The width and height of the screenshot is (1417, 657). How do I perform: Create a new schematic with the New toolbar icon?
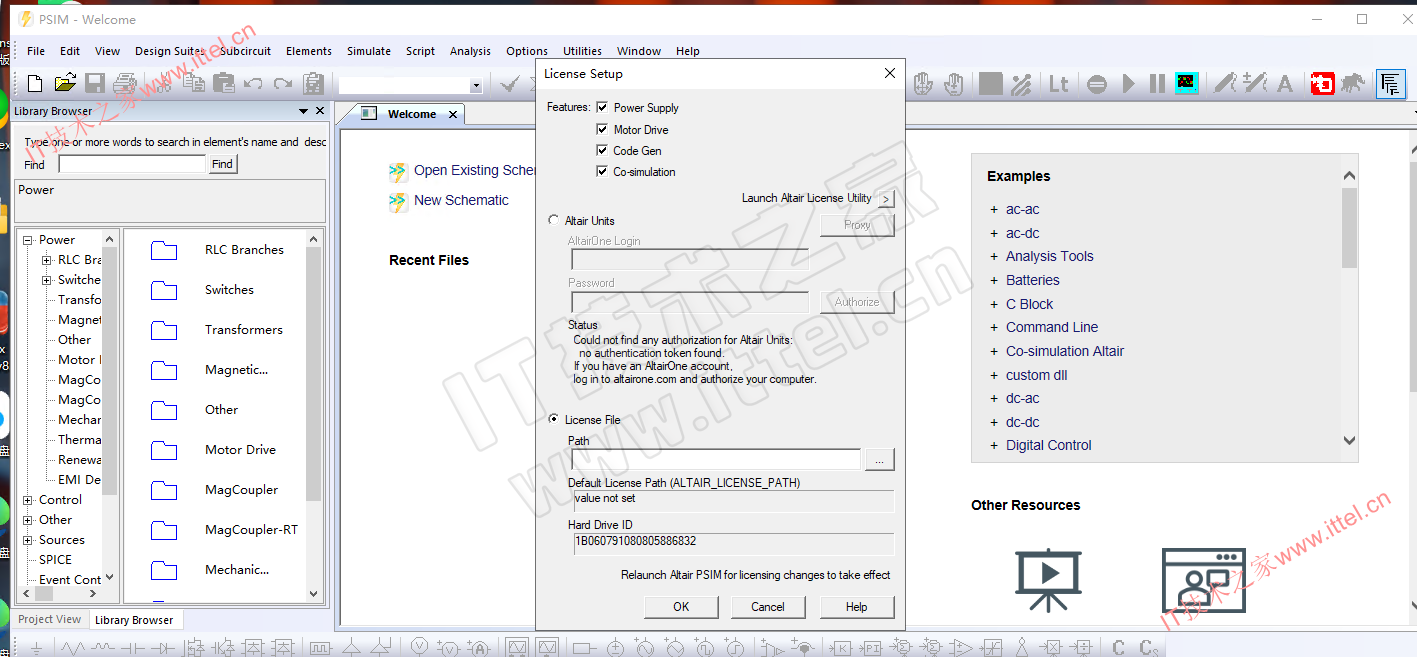point(35,84)
